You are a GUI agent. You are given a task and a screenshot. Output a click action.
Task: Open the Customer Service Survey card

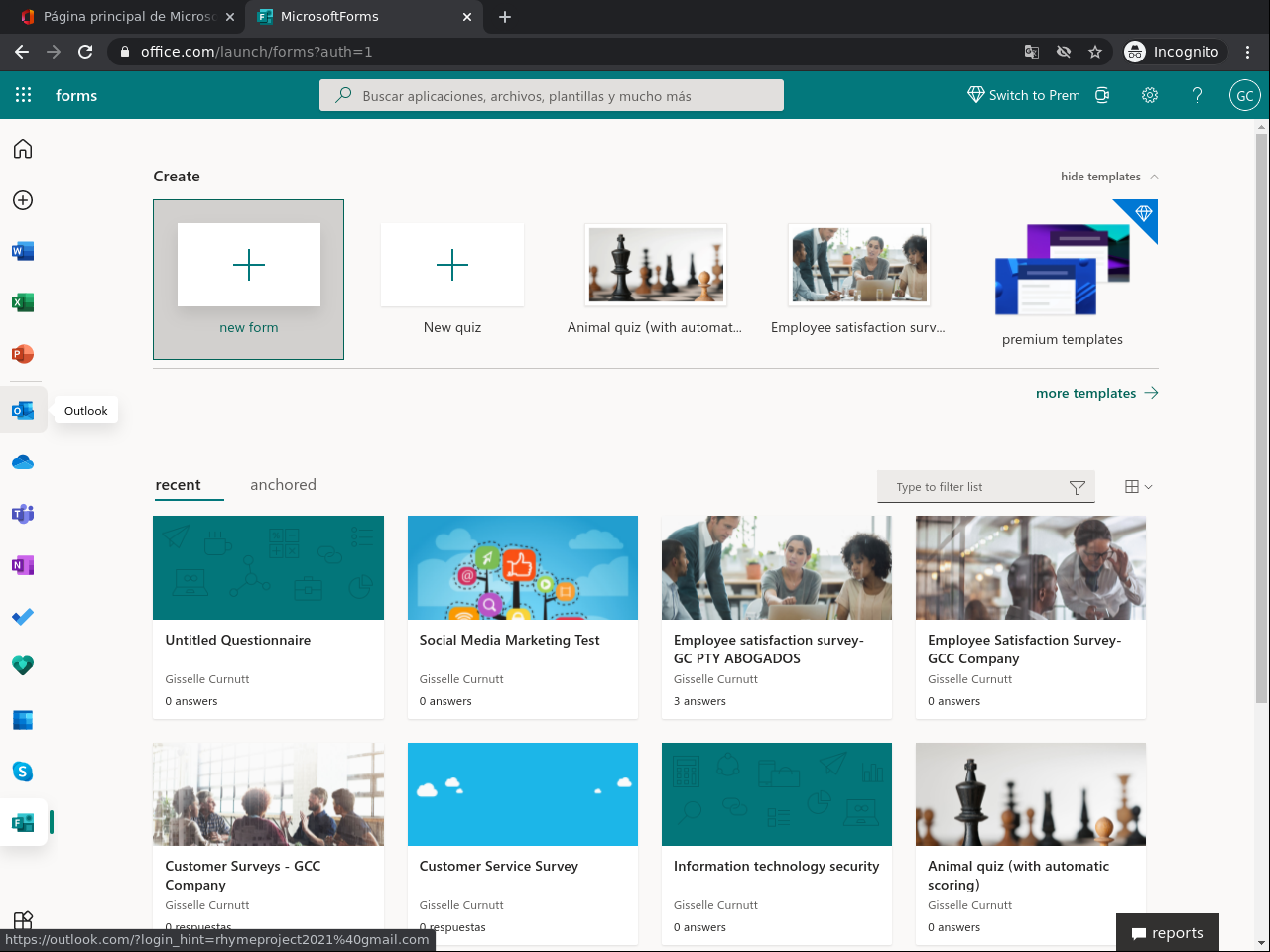click(x=523, y=843)
